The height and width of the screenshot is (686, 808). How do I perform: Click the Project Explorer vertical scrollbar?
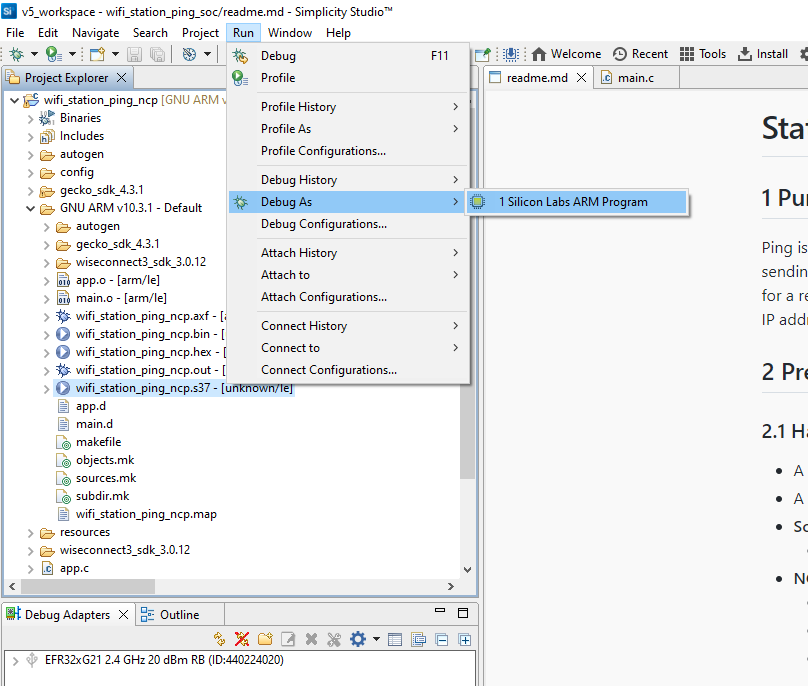coord(467,433)
